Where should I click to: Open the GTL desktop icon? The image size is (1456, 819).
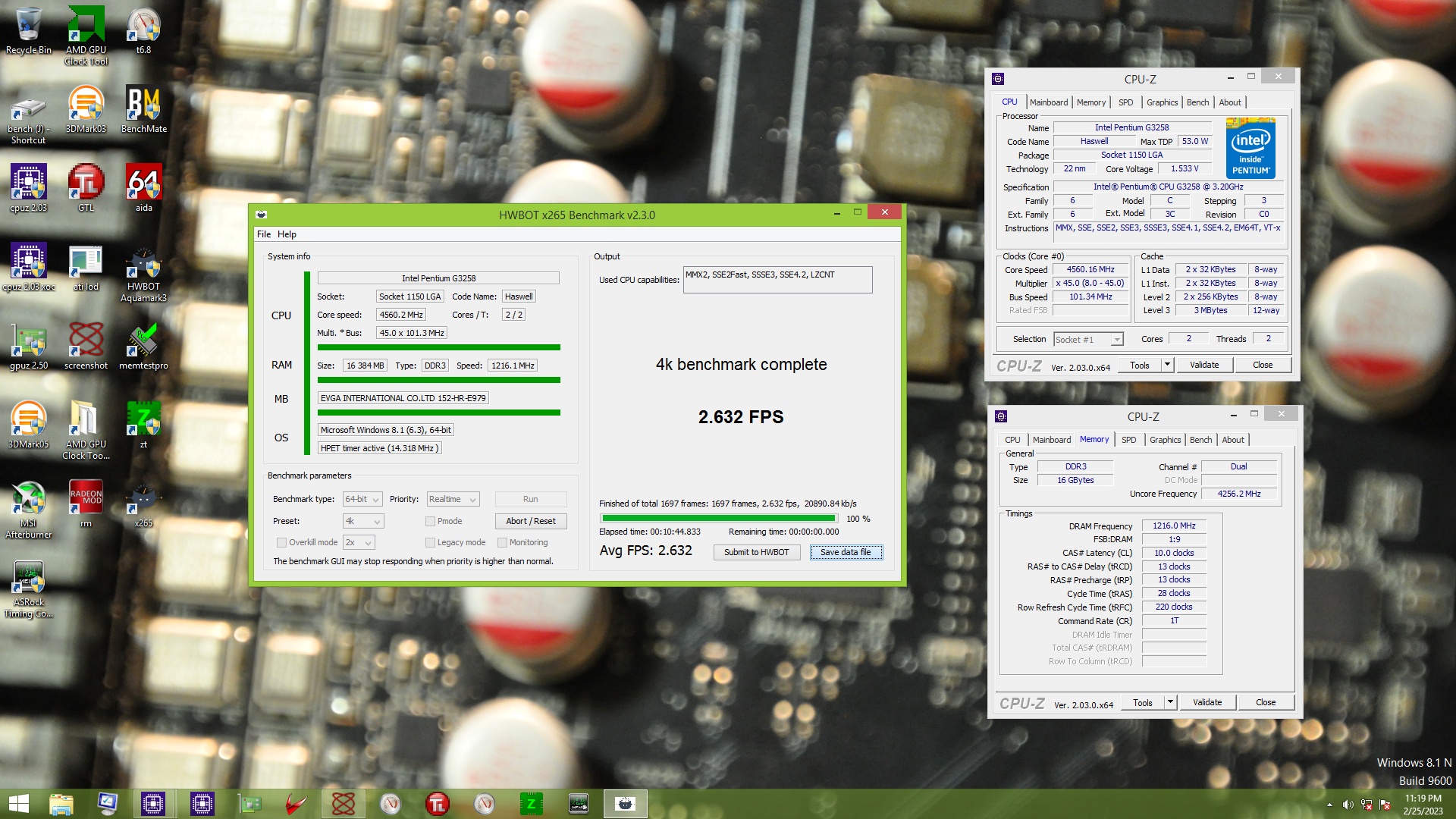click(86, 188)
